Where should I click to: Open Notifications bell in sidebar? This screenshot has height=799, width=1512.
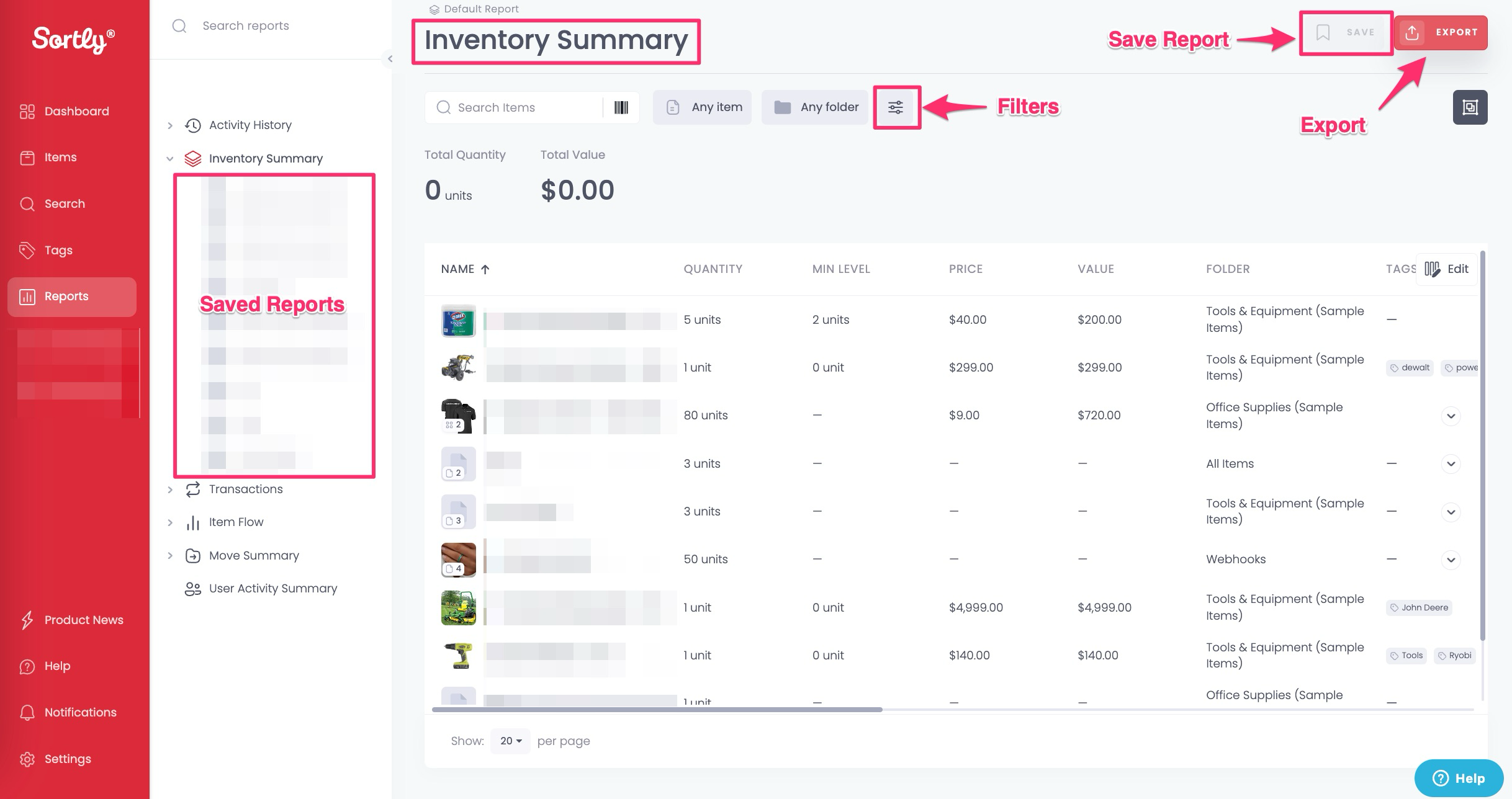27,712
